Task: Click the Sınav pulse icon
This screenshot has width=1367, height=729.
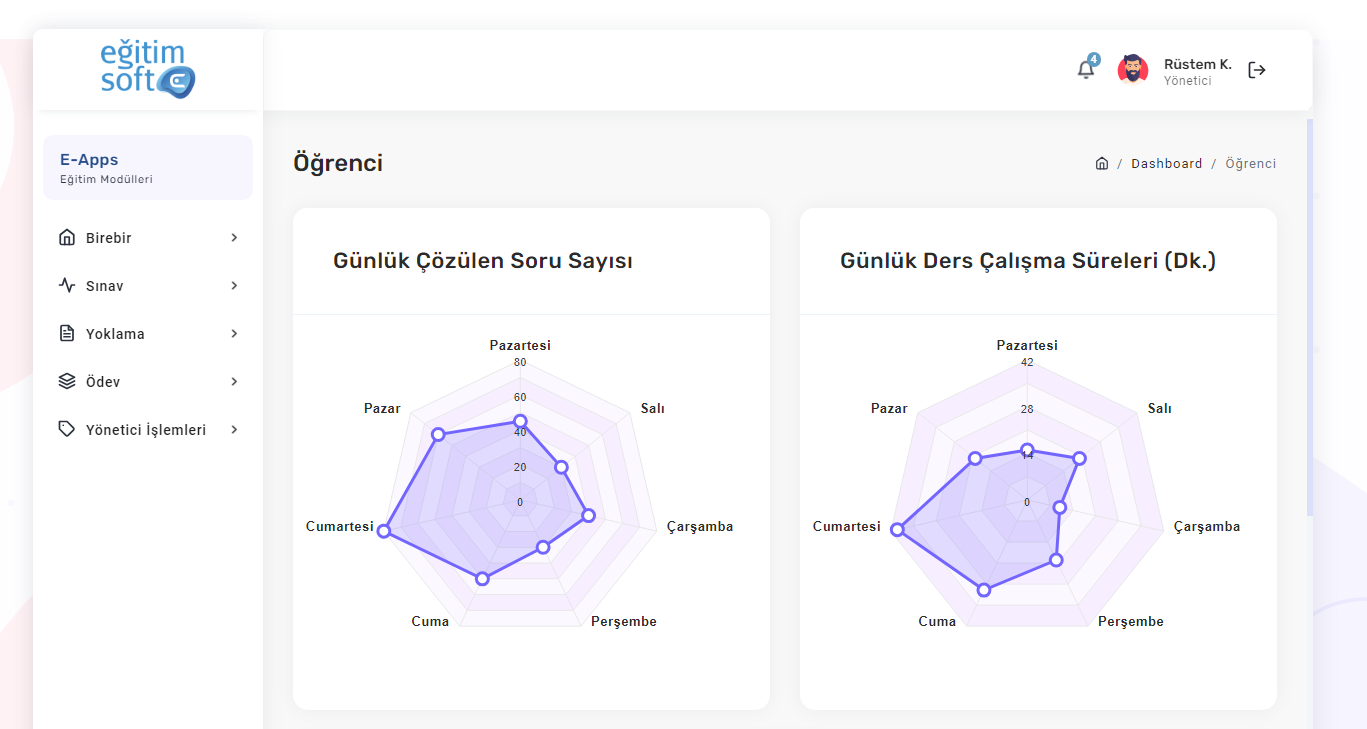Action: click(x=67, y=286)
